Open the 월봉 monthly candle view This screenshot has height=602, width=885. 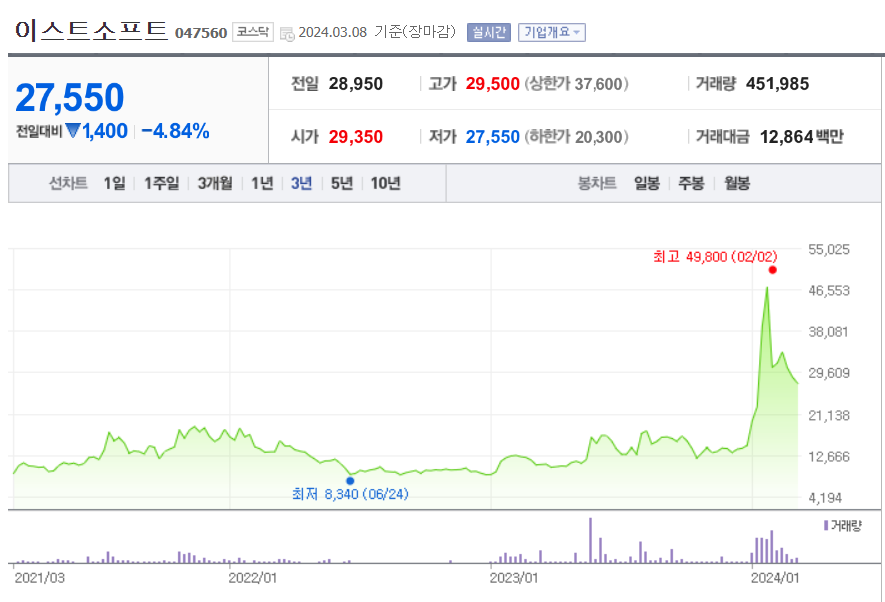pos(735,183)
